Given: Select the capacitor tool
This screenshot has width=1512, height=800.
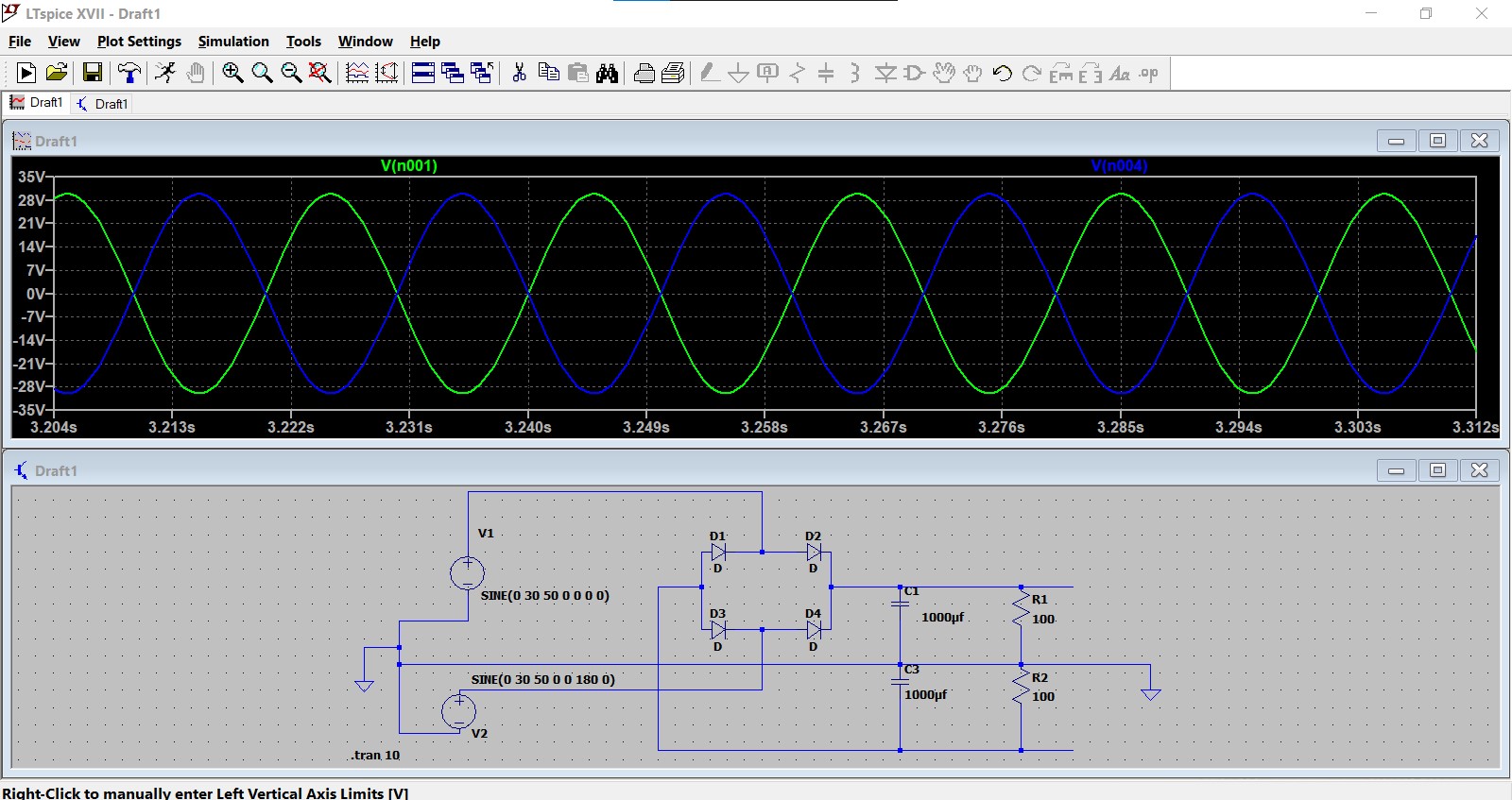Looking at the screenshot, I should click(x=826, y=73).
